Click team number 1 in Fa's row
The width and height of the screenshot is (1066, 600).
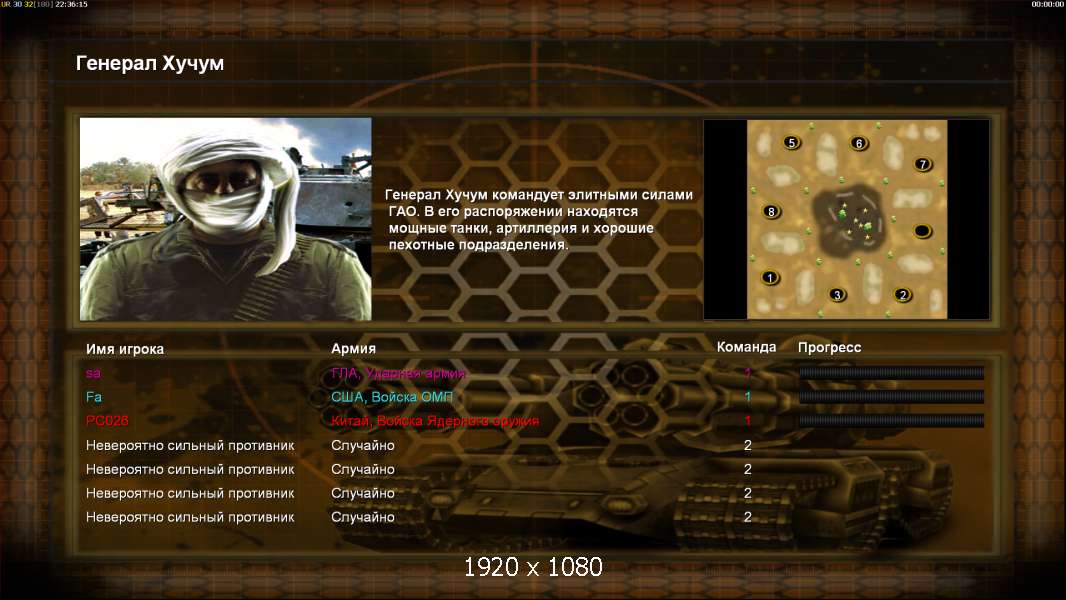pyautogui.click(x=748, y=396)
